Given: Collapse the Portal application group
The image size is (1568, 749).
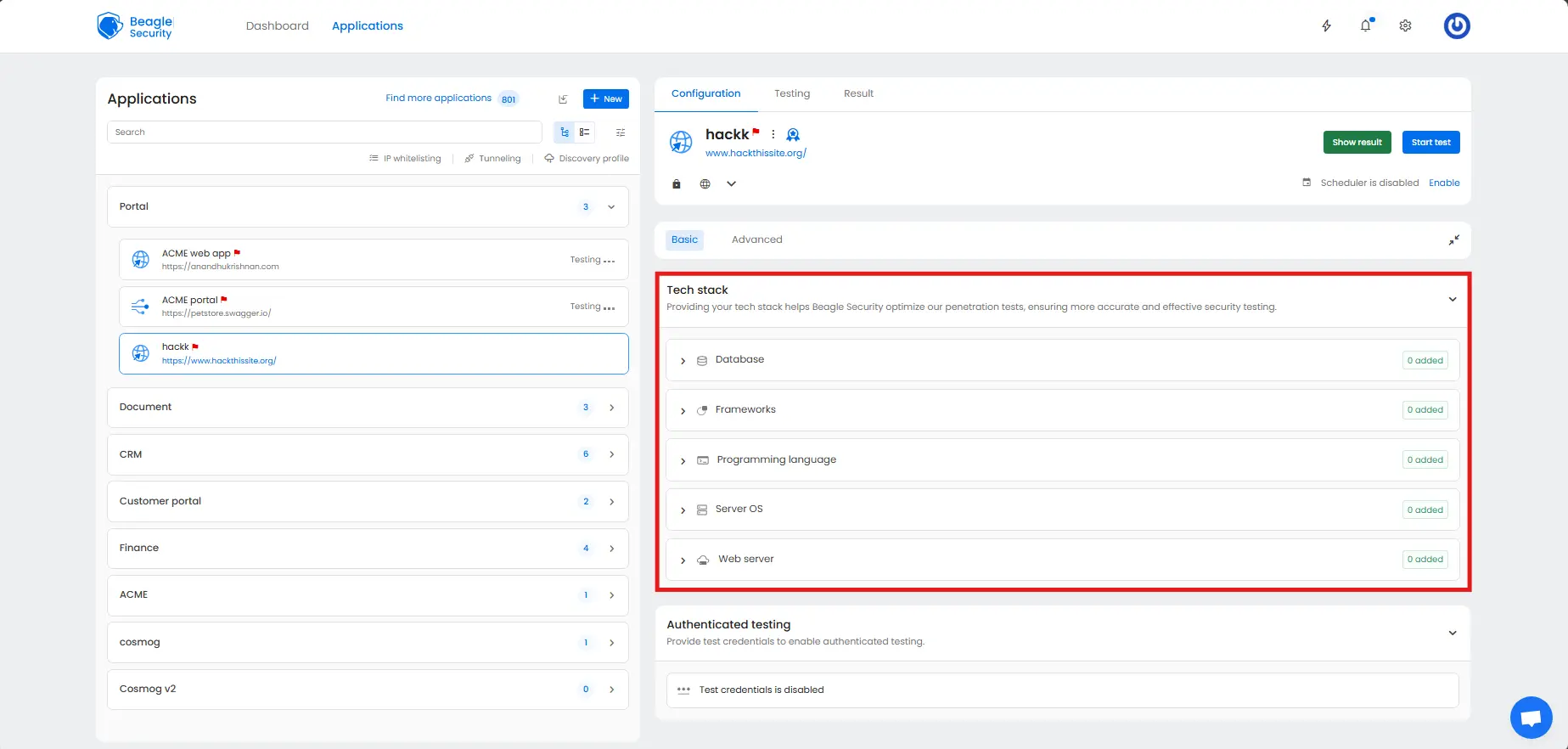Looking at the screenshot, I should [x=611, y=207].
